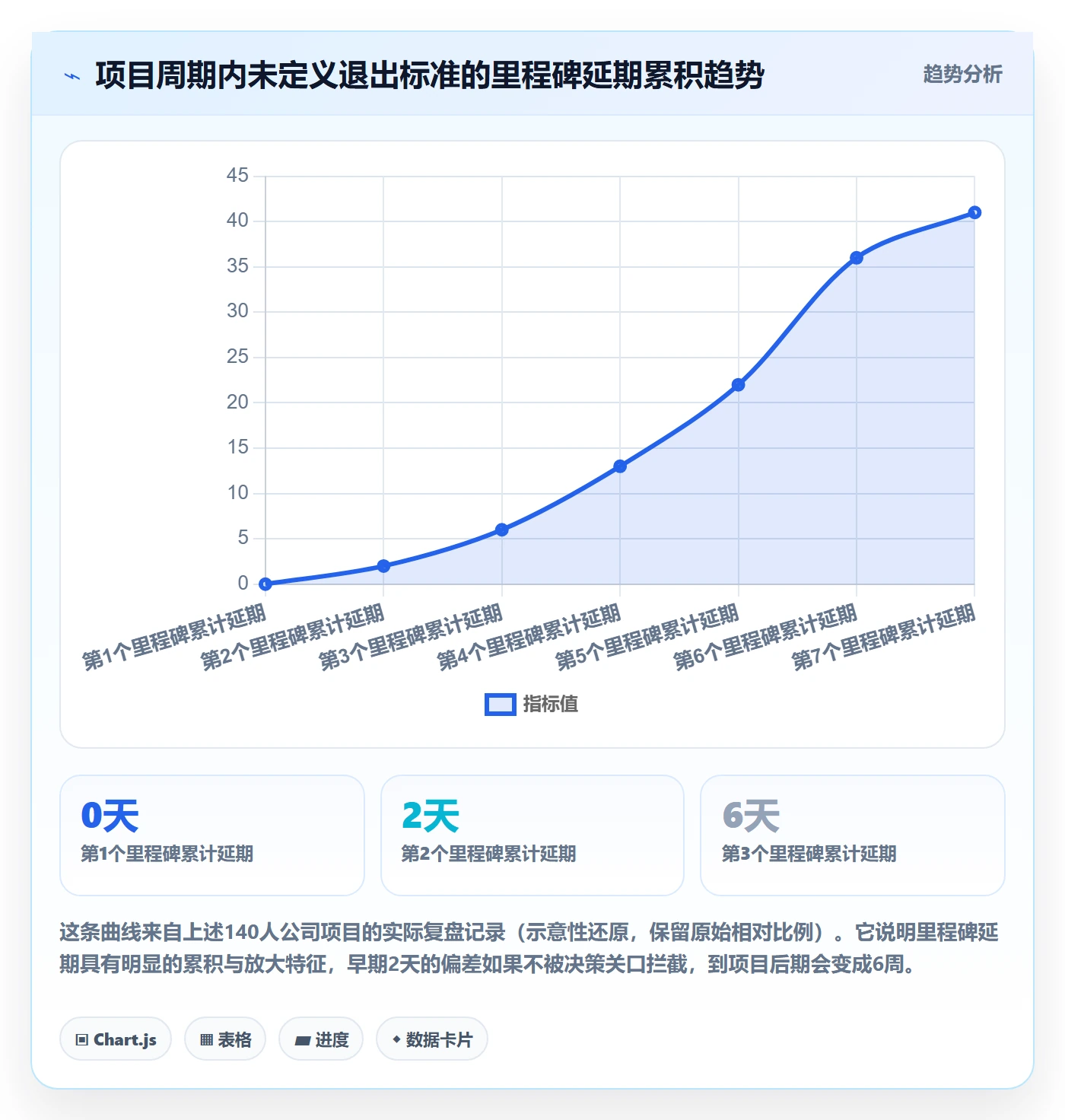Click the data point for 第5个里程碑累计延期
Viewport: 1065px width, 1120px height.
pos(738,385)
